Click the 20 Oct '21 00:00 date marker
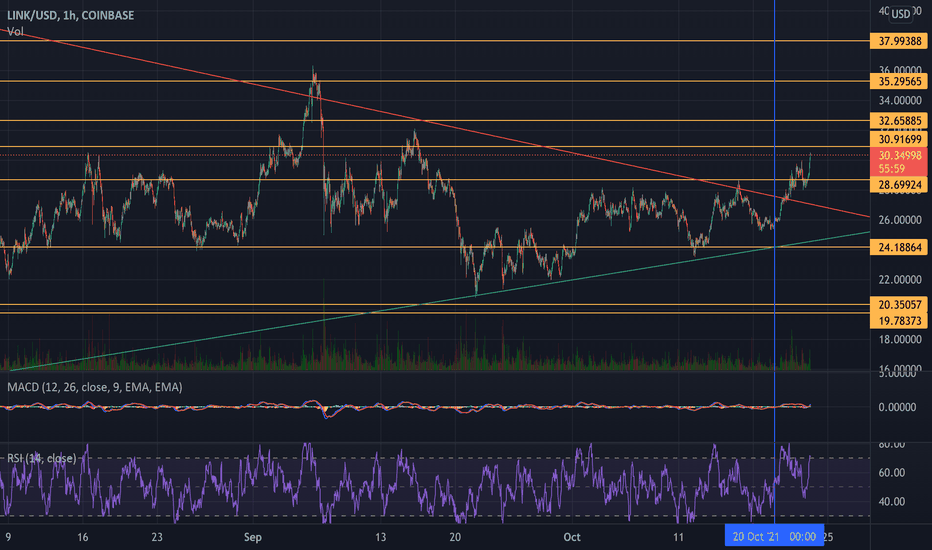Viewport: 932px width, 550px height. click(x=774, y=536)
